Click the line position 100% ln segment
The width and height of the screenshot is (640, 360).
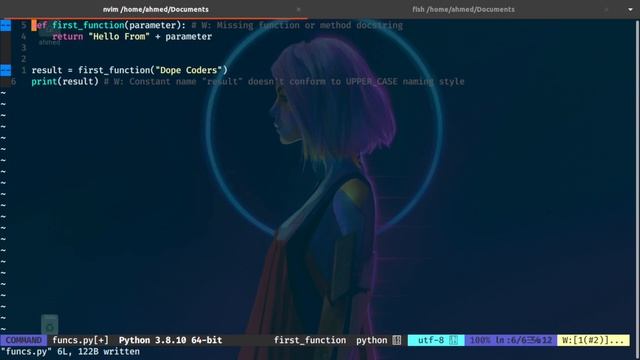pyautogui.click(x=511, y=340)
